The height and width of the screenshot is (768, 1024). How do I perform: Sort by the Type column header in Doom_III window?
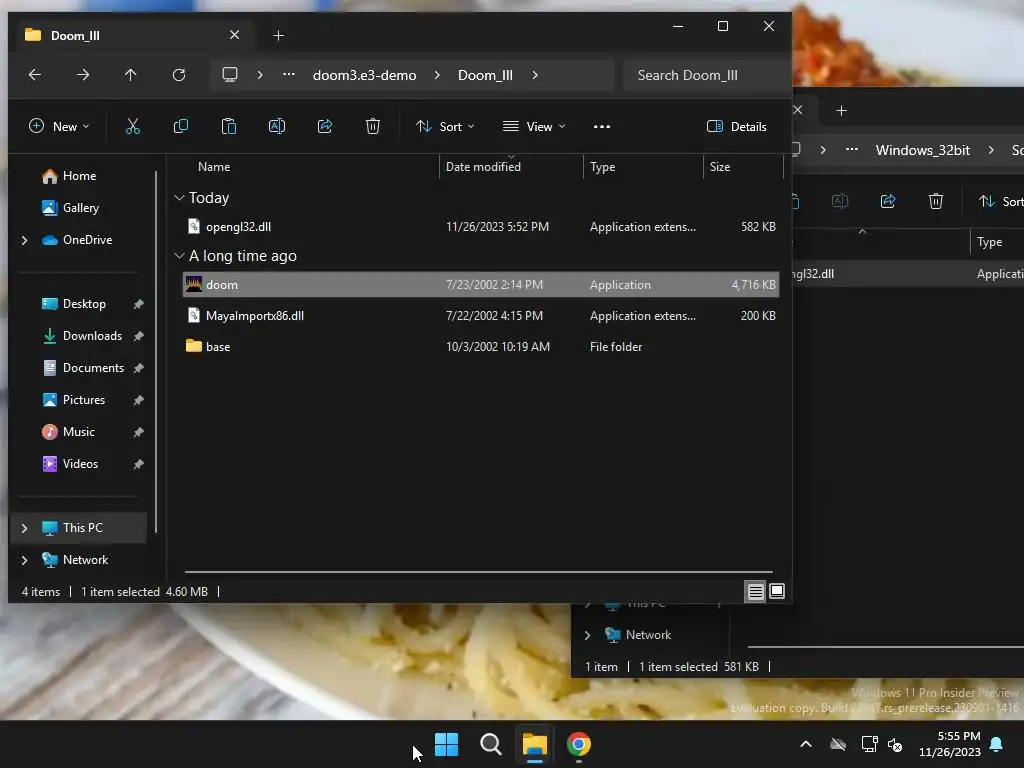(602, 167)
